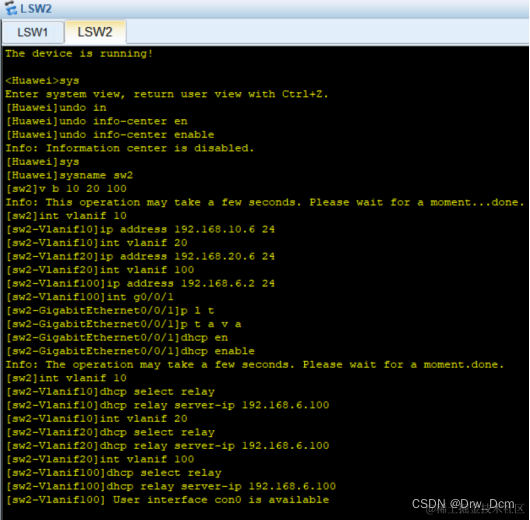This screenshot has height=520, width=530.
Task: Click the 'p l t' command line
Action: (x=110, y=310)
